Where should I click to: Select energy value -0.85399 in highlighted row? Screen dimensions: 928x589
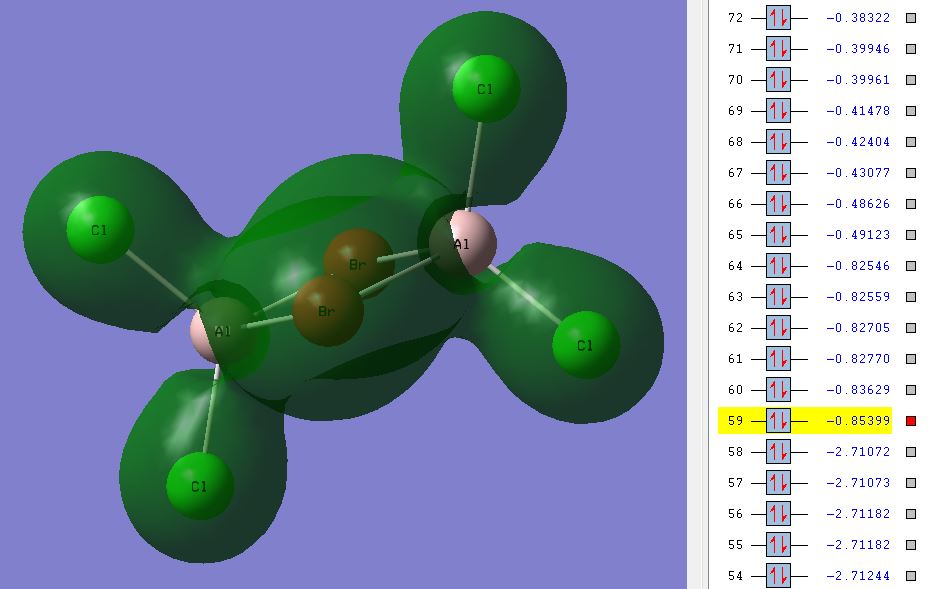(858, 421)
